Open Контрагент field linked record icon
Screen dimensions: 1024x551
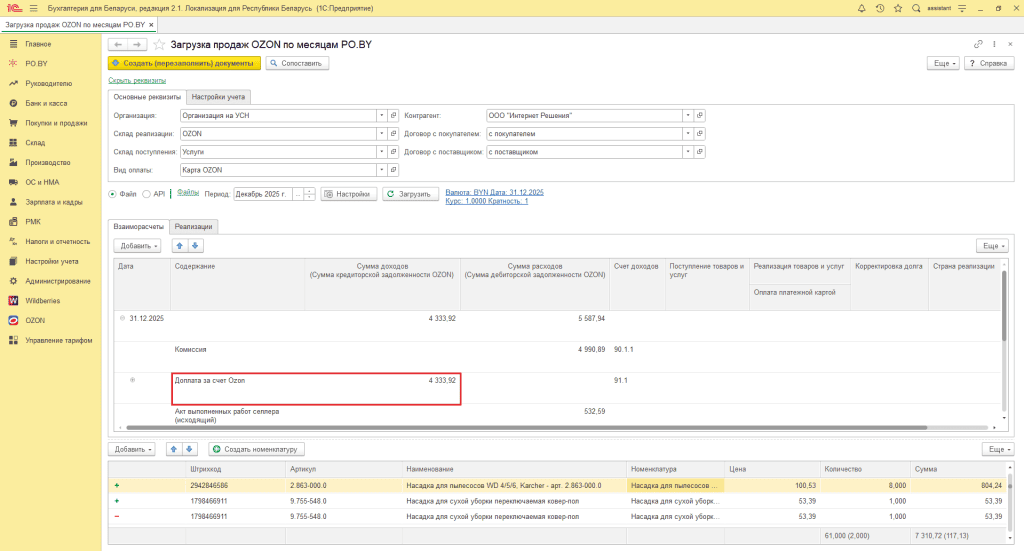(699, 116)
